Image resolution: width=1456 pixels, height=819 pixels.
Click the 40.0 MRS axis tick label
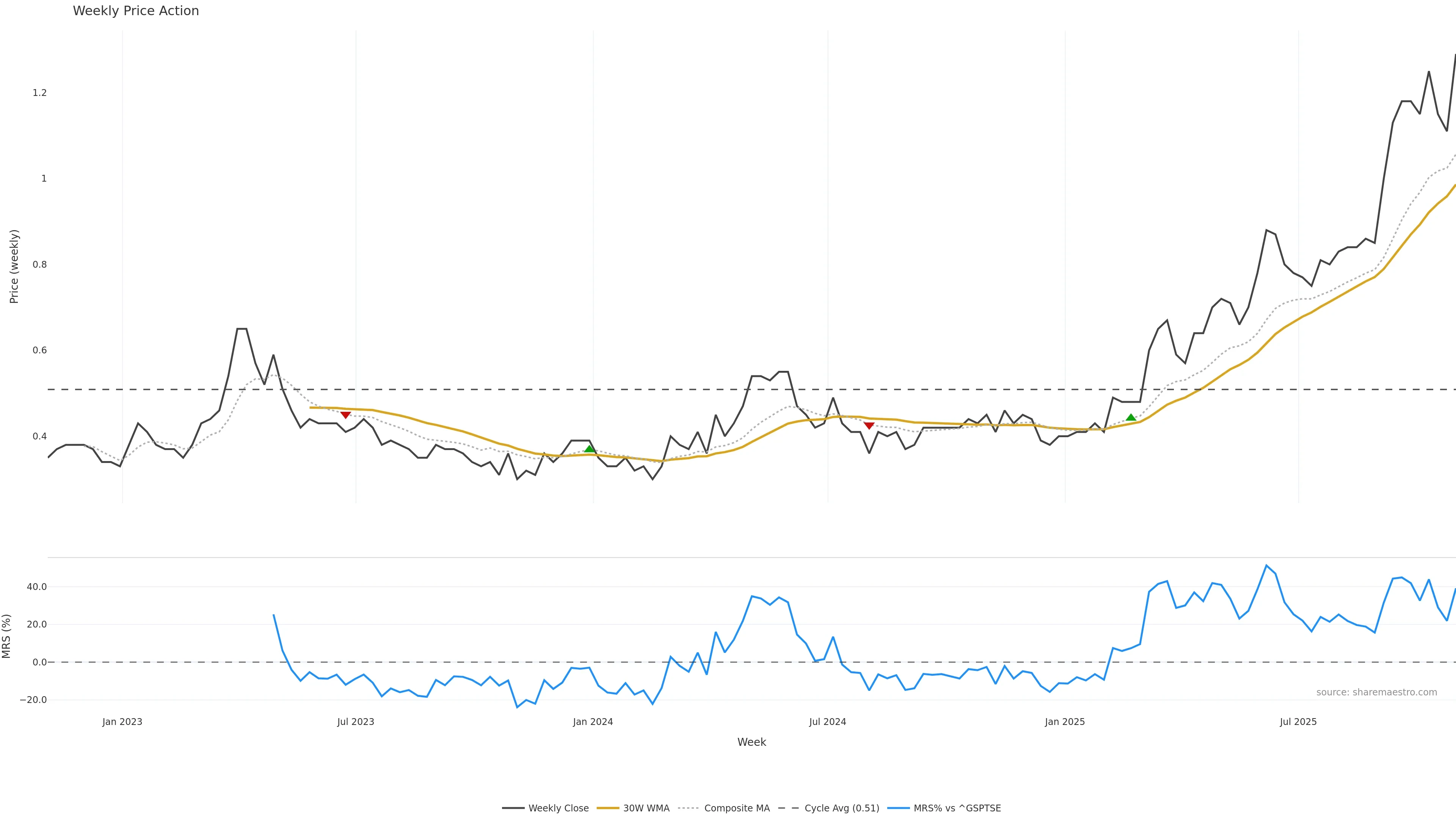37,587
